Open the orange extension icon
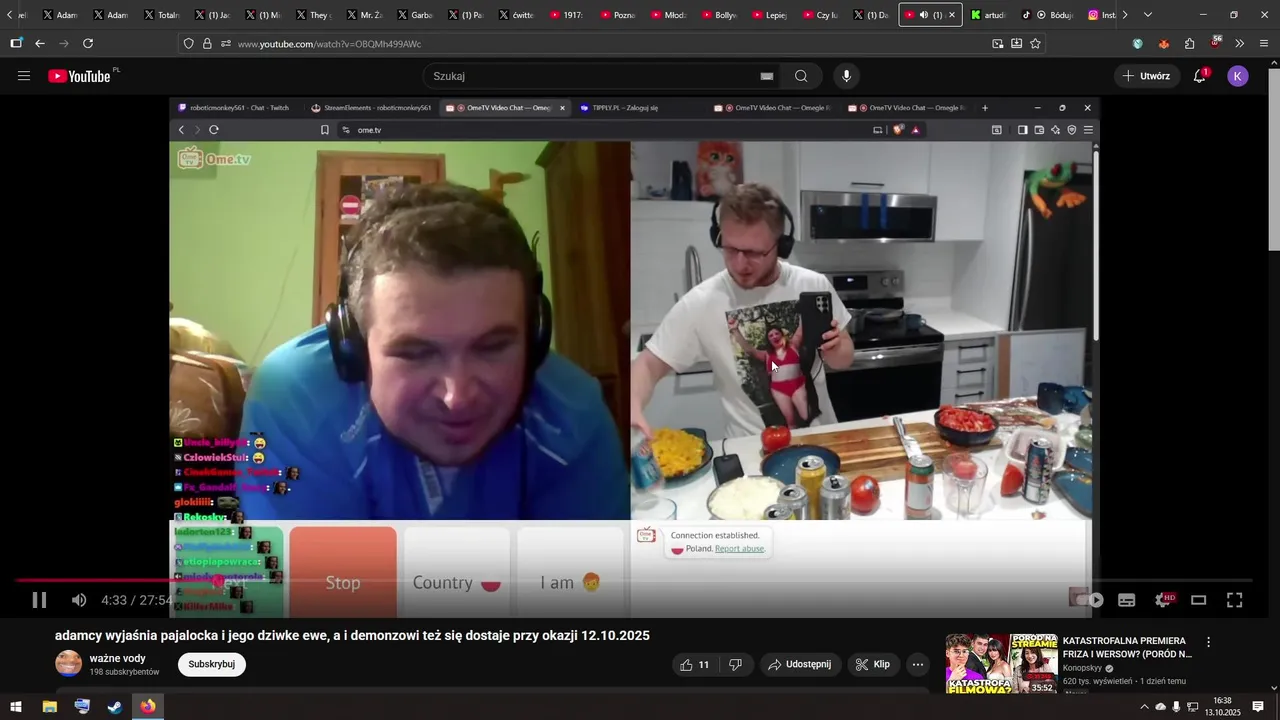 point(1164,44)
